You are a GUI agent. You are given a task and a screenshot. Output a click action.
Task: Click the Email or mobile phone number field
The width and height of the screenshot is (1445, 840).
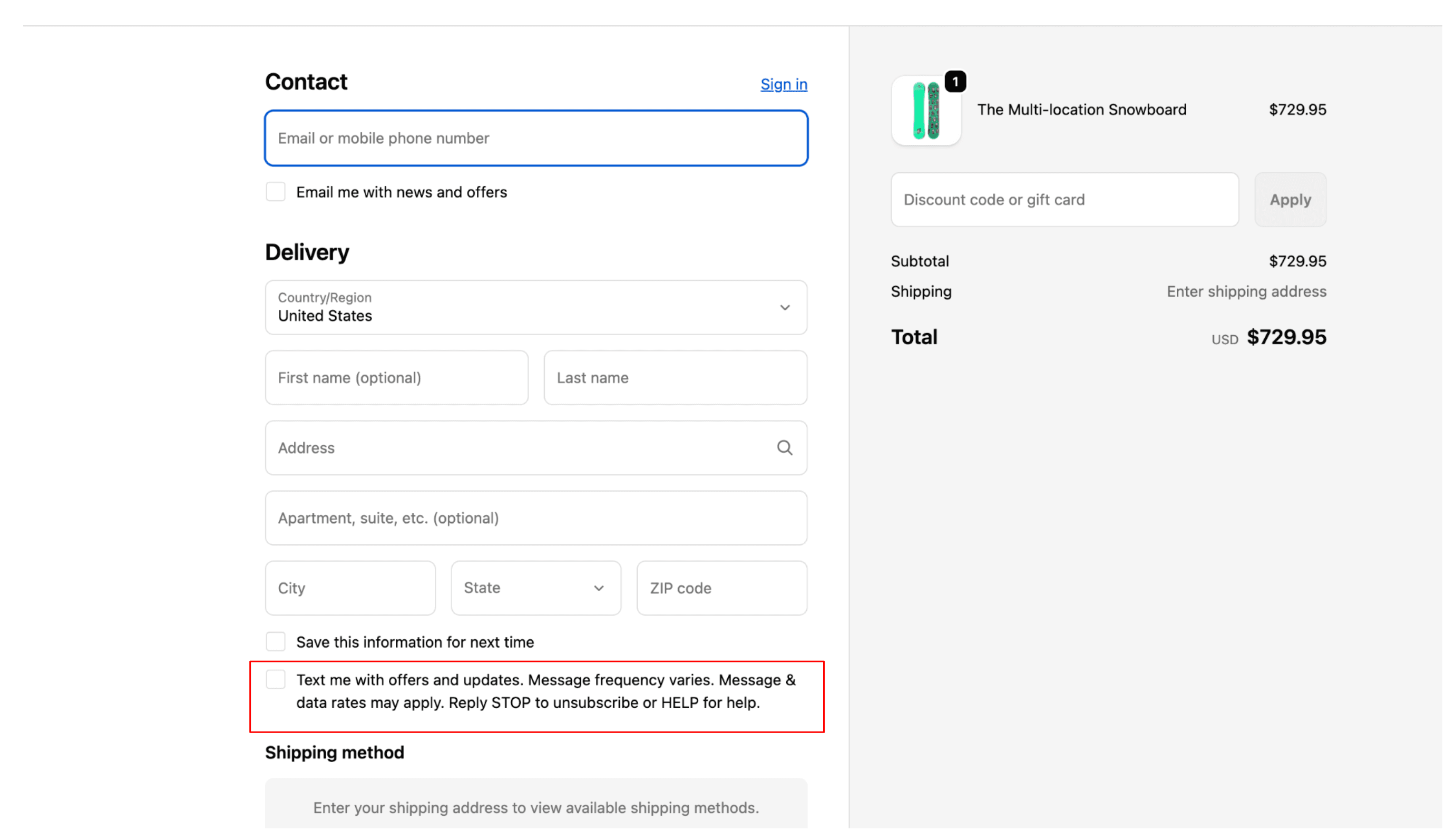point(535,138)
